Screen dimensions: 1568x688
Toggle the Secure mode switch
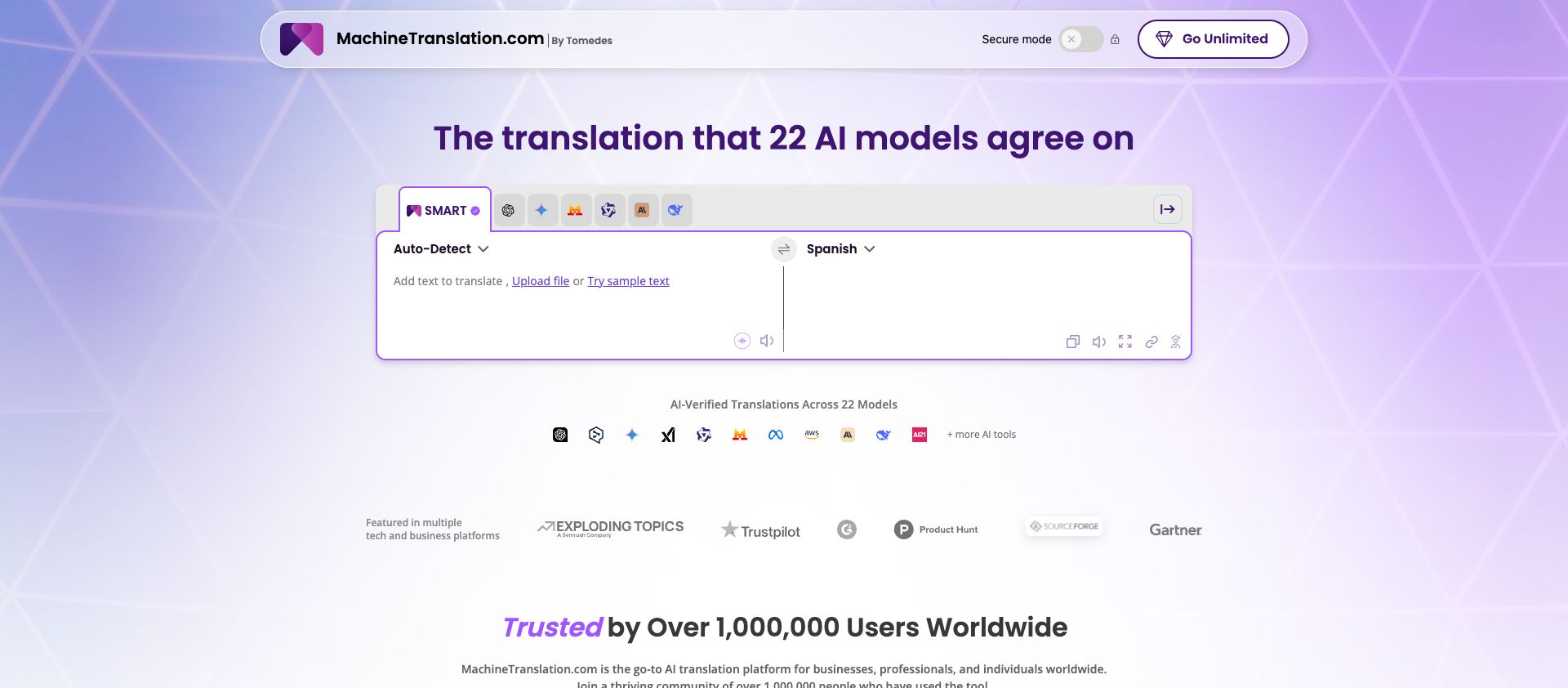click(x=1080, y=39)
